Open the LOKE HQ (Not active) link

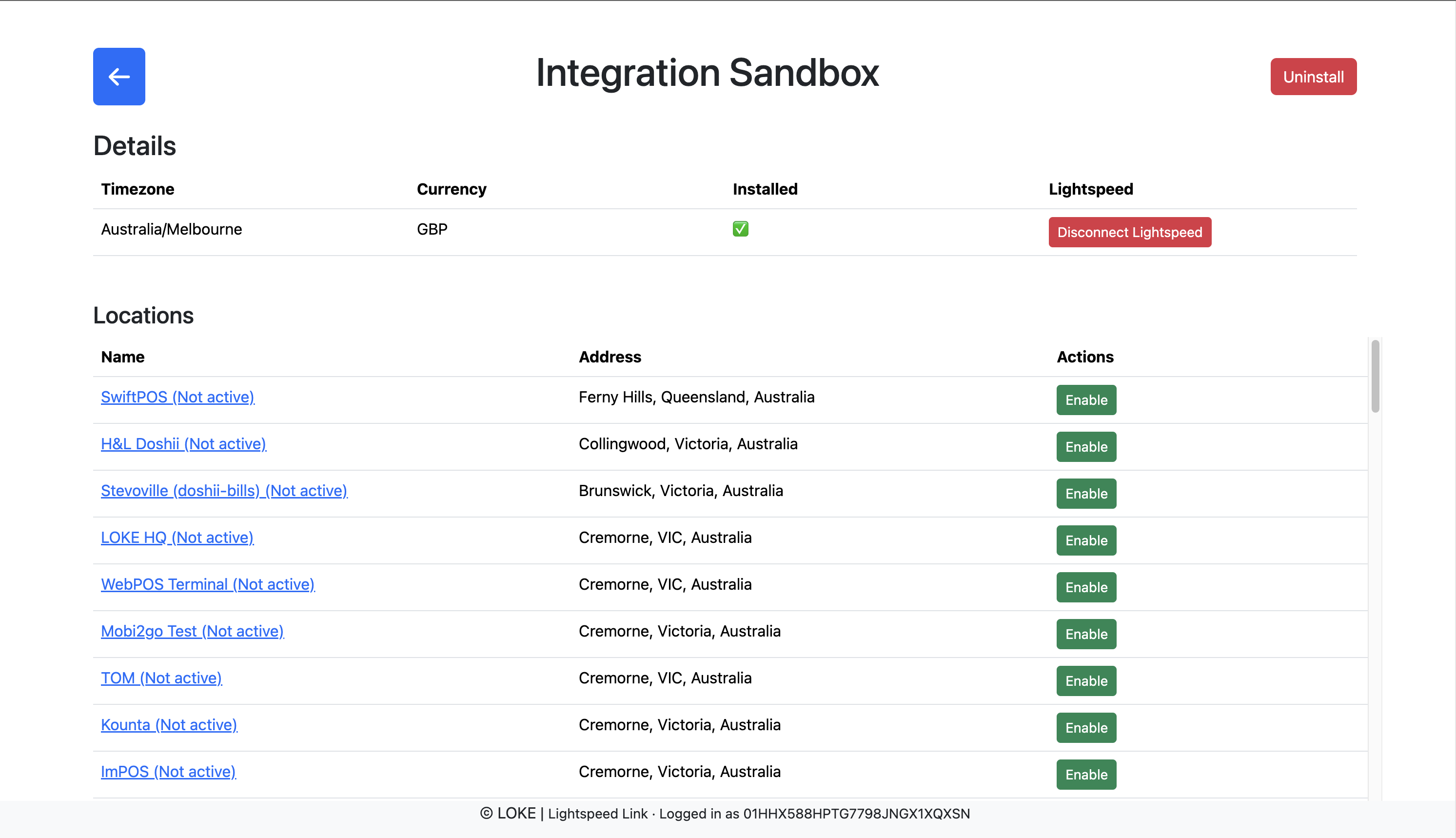point(177,538)
